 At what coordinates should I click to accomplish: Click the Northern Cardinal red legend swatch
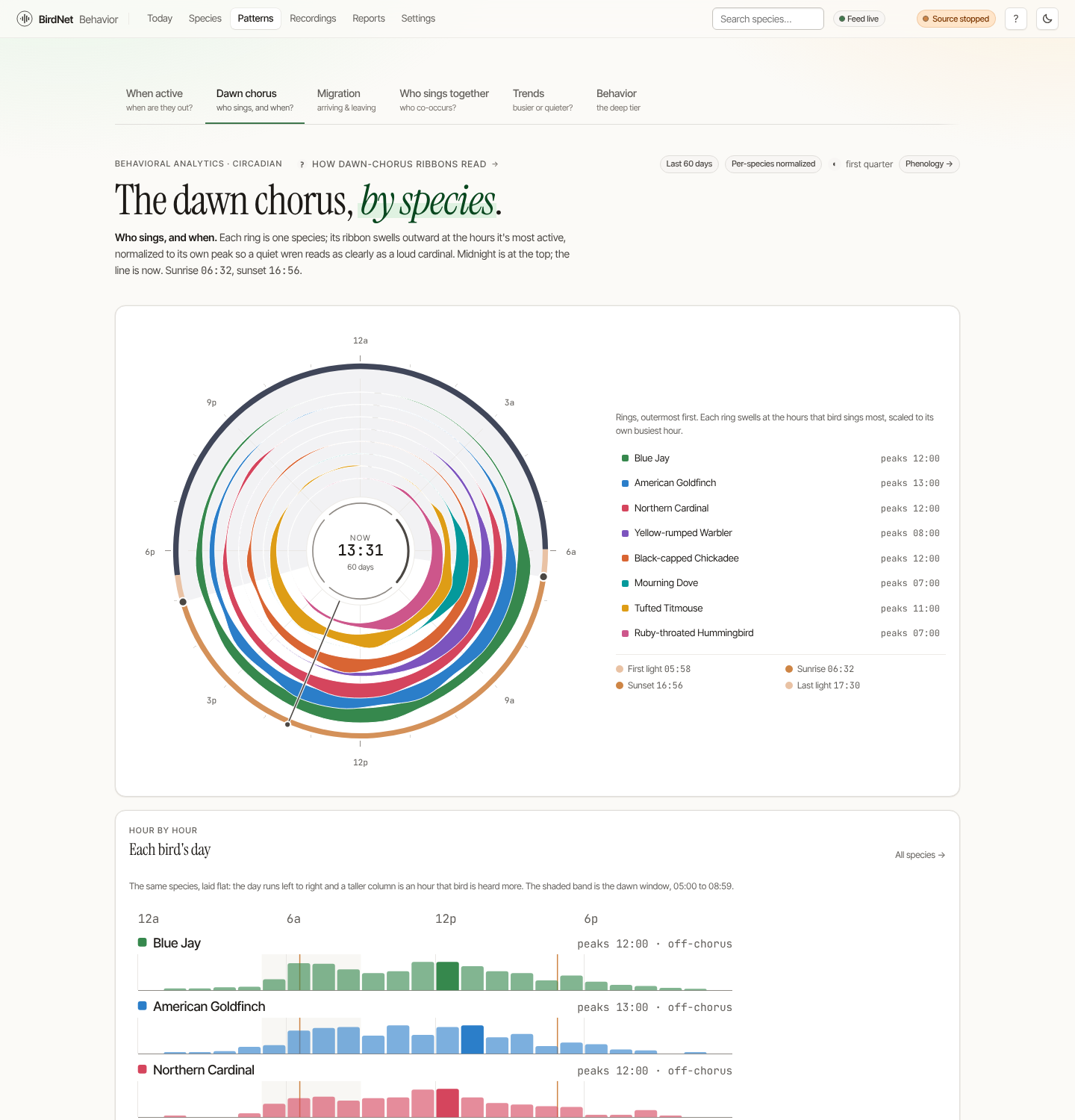click(626, 508)
